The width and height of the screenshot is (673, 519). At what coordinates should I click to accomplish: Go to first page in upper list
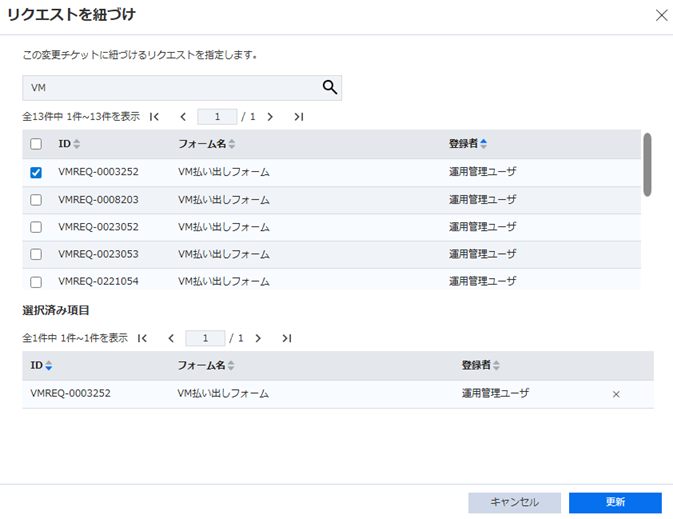(x=154, y=116)
